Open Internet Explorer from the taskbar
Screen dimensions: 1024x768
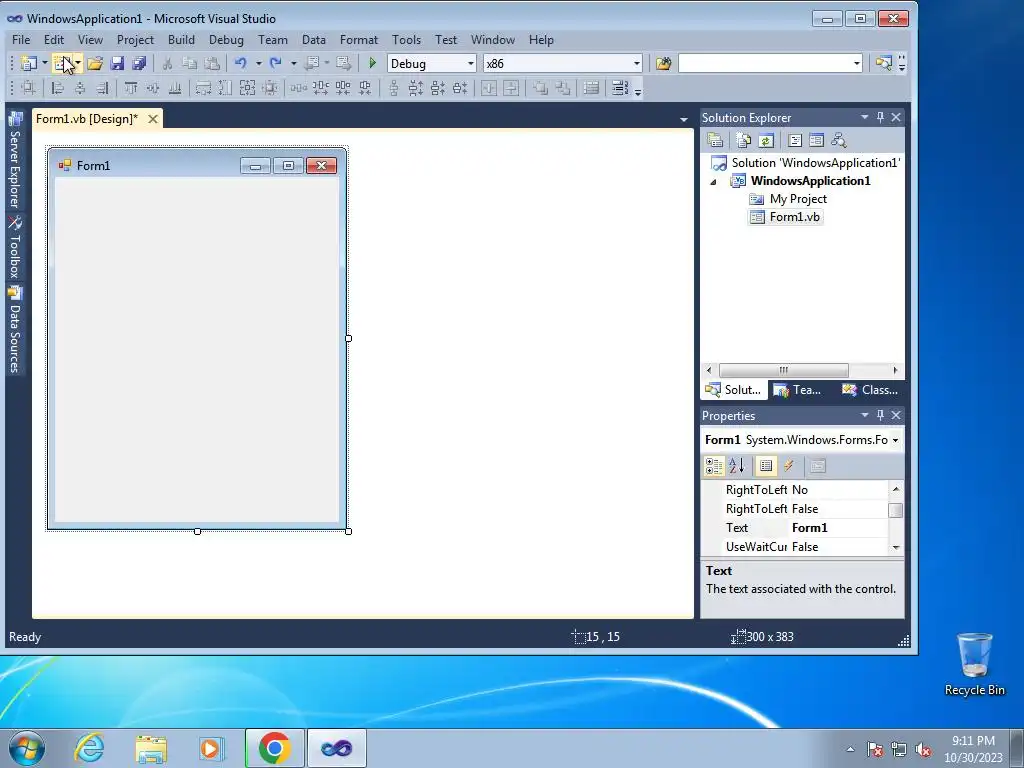click(x=89, y=748)
